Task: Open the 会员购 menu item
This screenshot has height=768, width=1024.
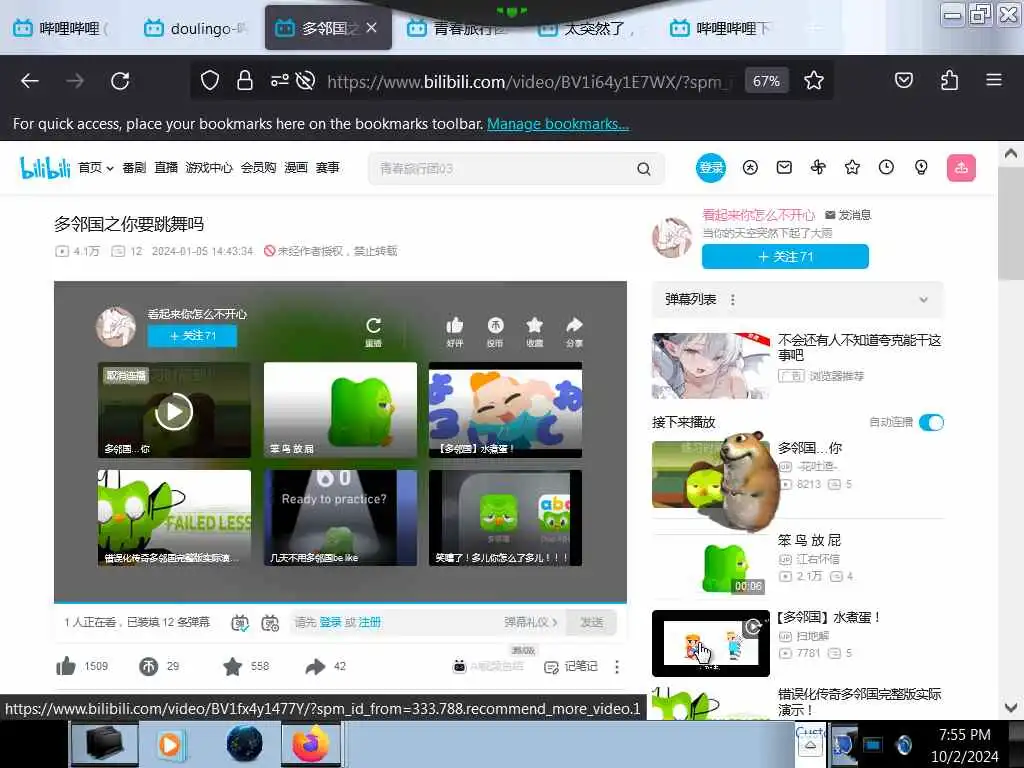Action: tap(259, 168)
